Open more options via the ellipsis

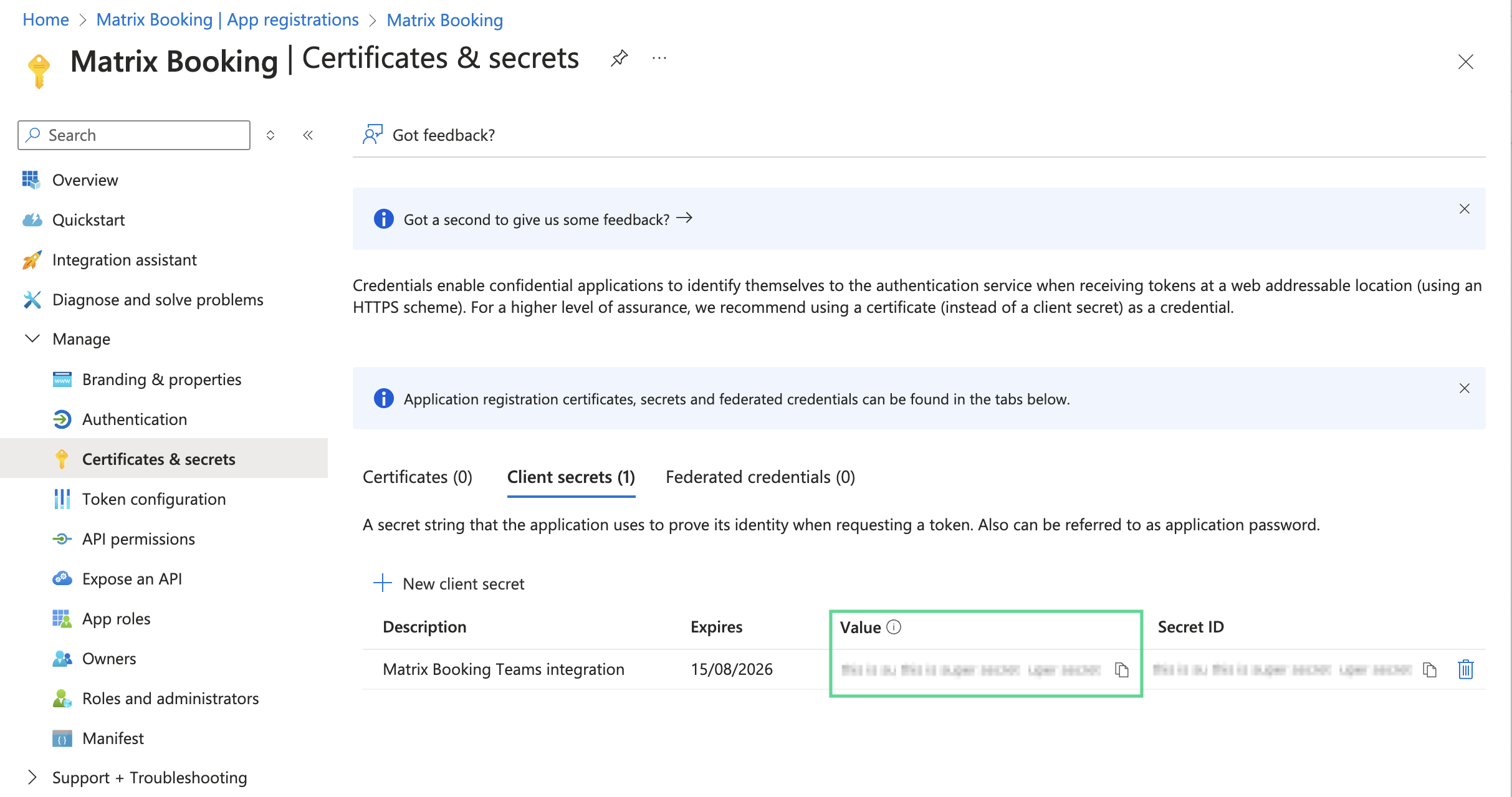[659, 58]
